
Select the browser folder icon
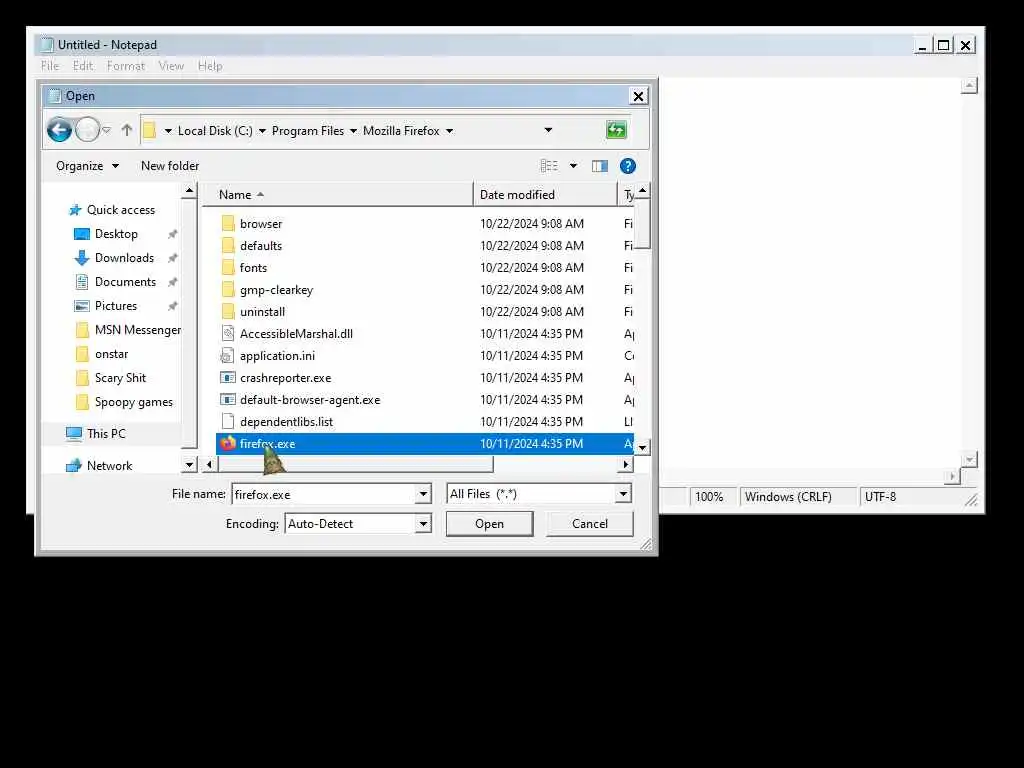228,223
